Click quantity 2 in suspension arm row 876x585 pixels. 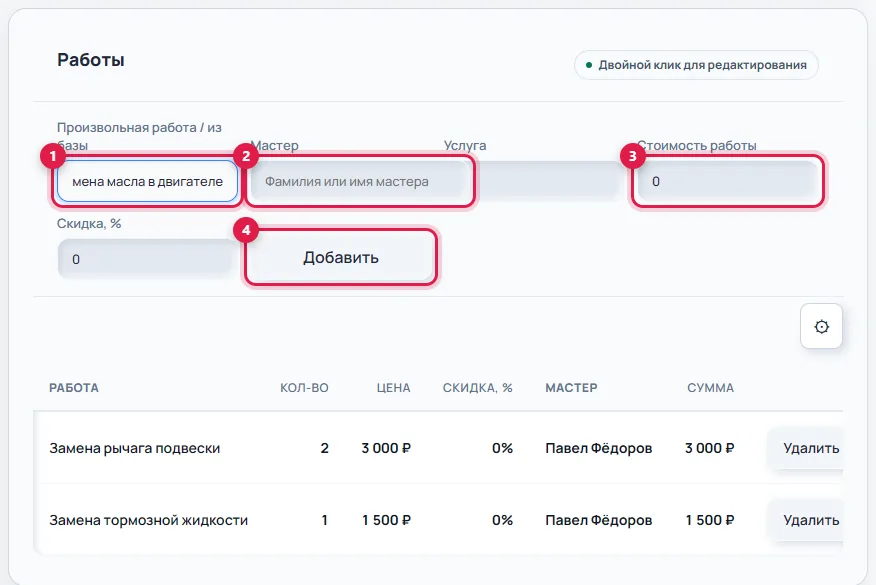325,448
